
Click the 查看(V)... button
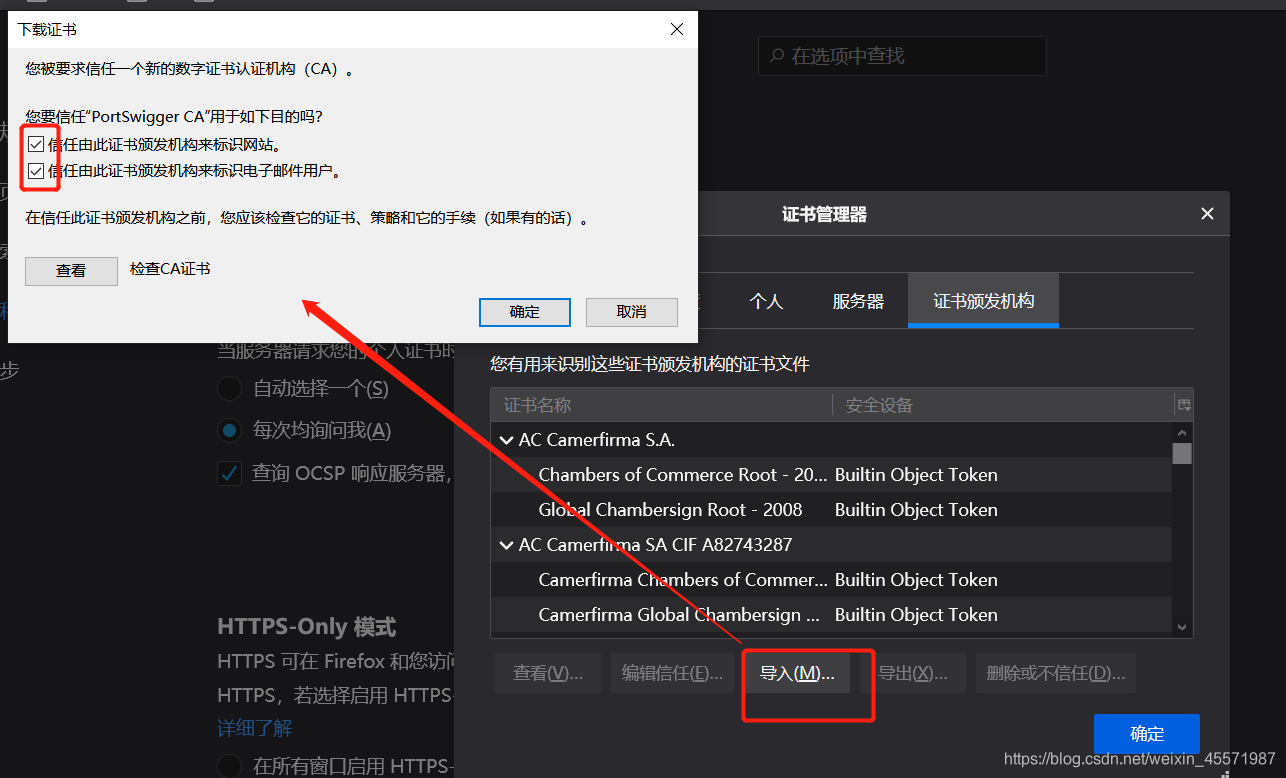tap(547, 673)
